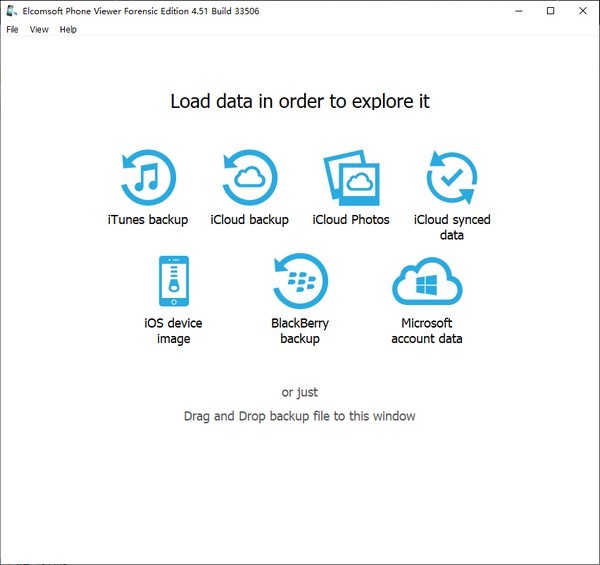Click the "Drag and Drop backup file" text

[258, 416]
